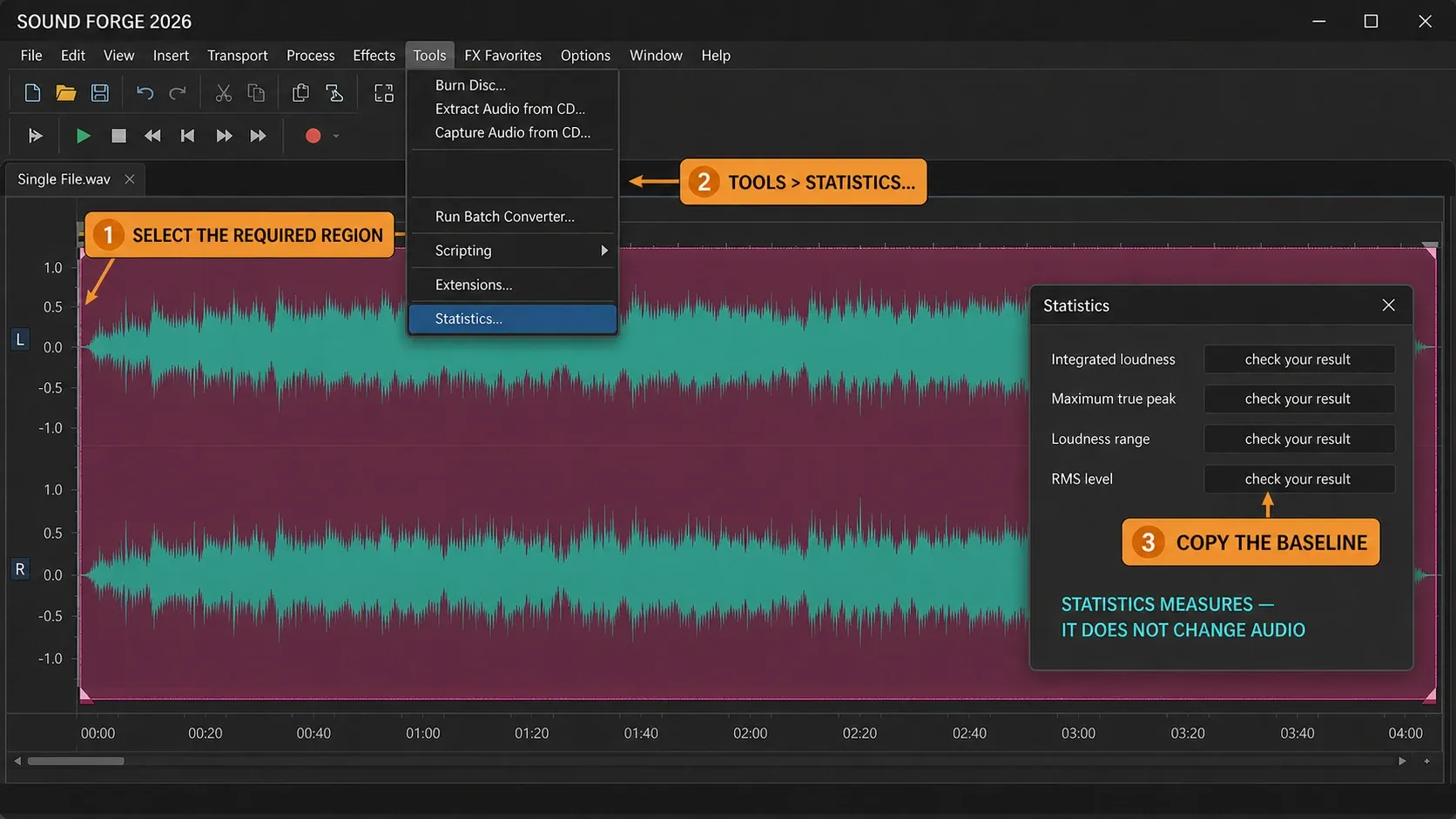Click the 'Integrated loudness' label
Screen dimensions: 1456x819
[1113, 359]
